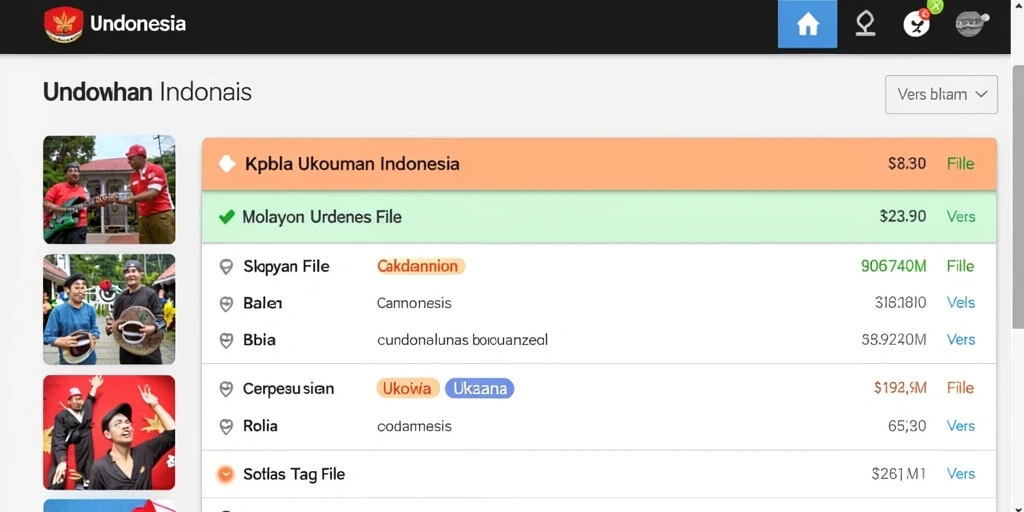Screen dimensions: 1024x512
Task: Click the Skpyan File row name
Action: point(286,266)
